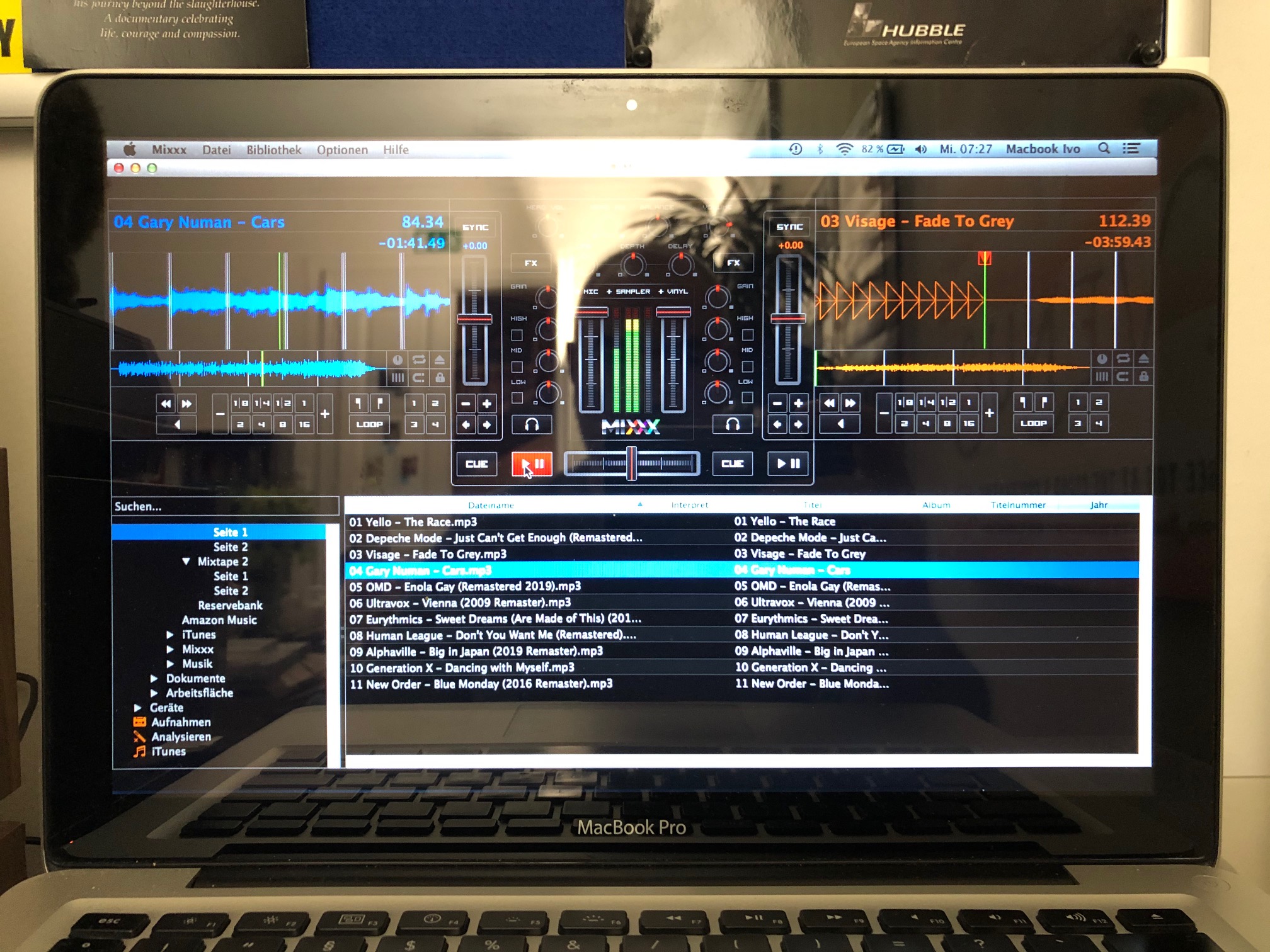This screenshot has height=952, width=1270.
Task: Click LOOP button on left deck
Action: coord(369,424)
